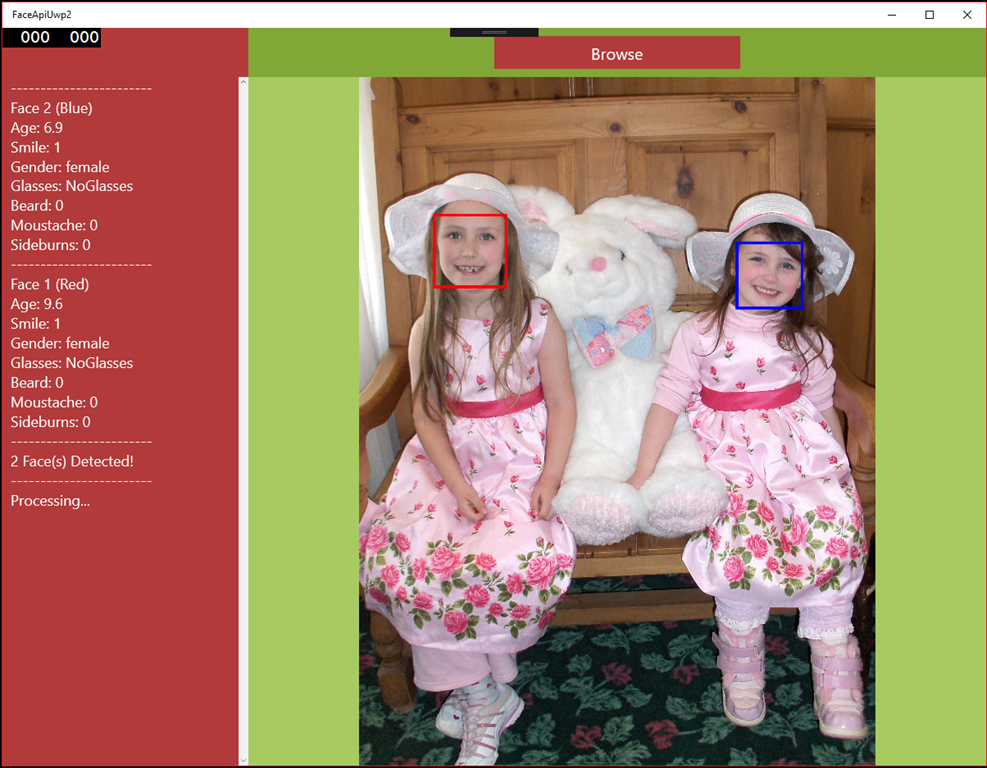Click the frame rate counter overlay

click(x=52, y=38)
